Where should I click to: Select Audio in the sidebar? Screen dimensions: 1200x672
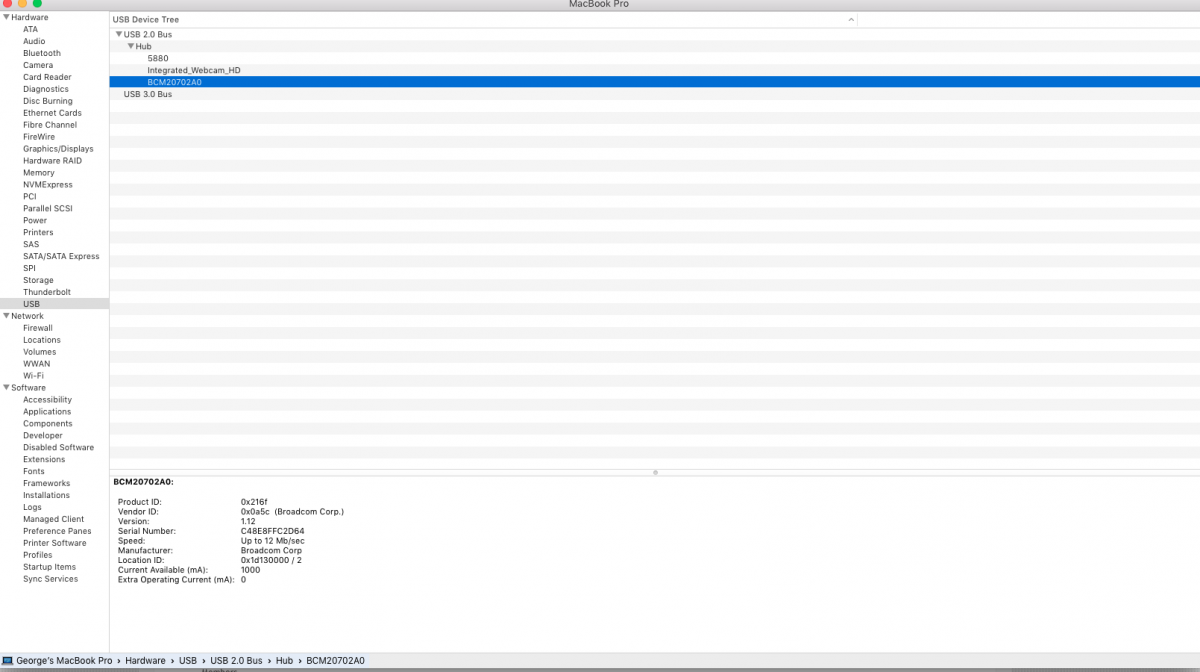click(34, 41)
